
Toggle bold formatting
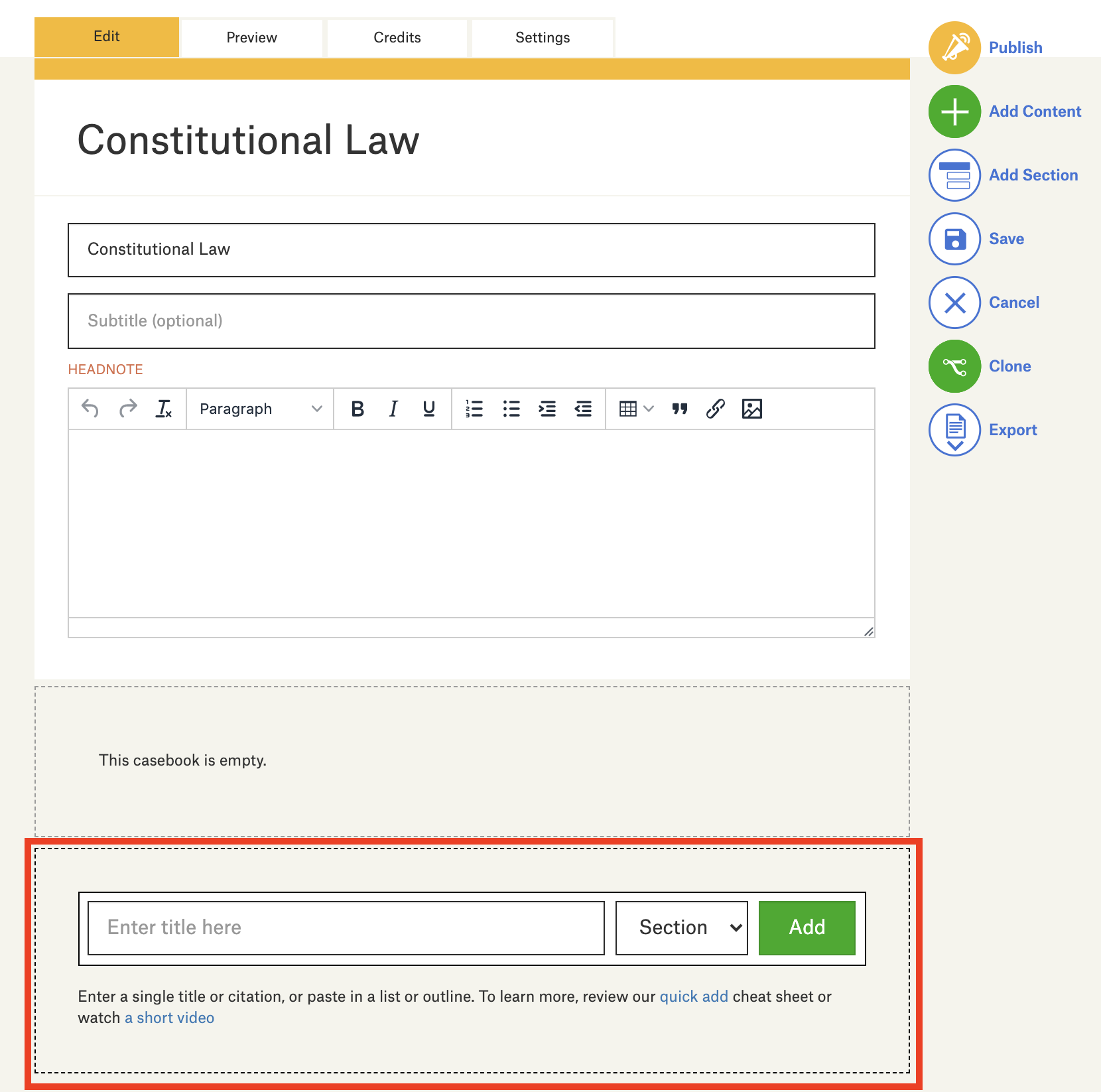click(x=357, y=409)
